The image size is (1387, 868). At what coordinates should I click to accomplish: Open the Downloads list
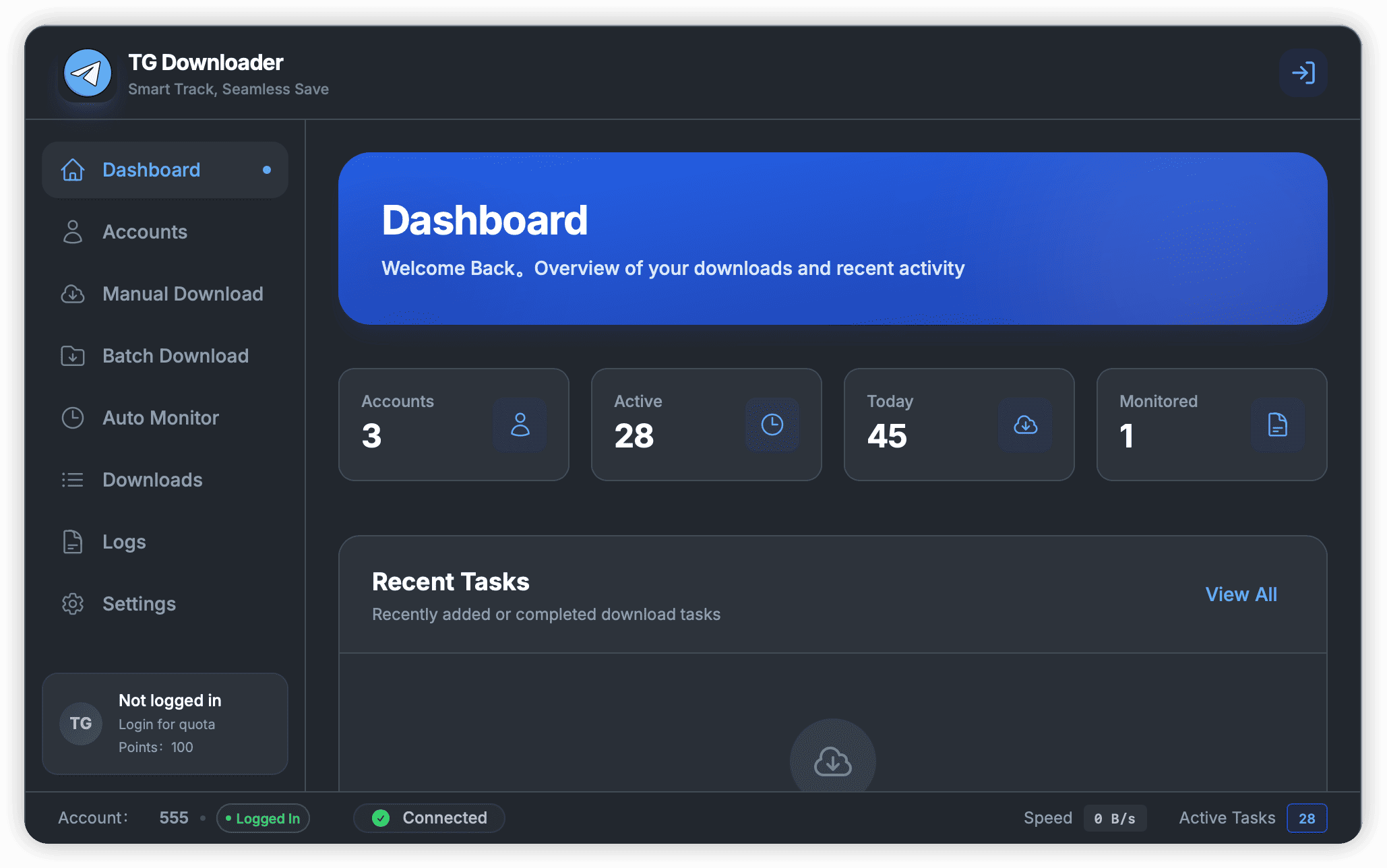click(152, 480)
